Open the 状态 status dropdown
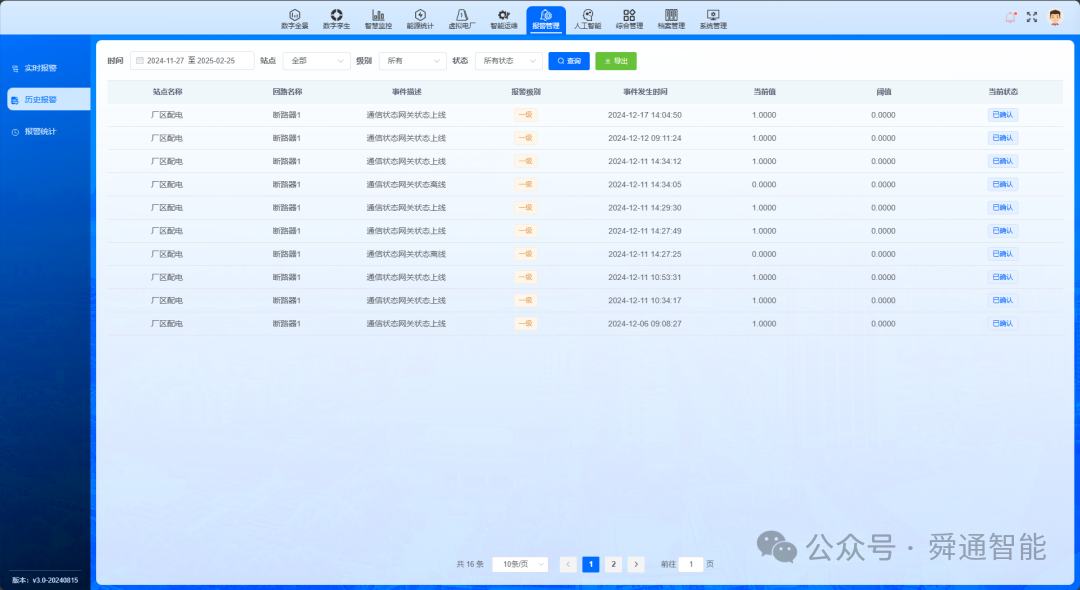Screen dimensions: 1080x590 (508, 61)
